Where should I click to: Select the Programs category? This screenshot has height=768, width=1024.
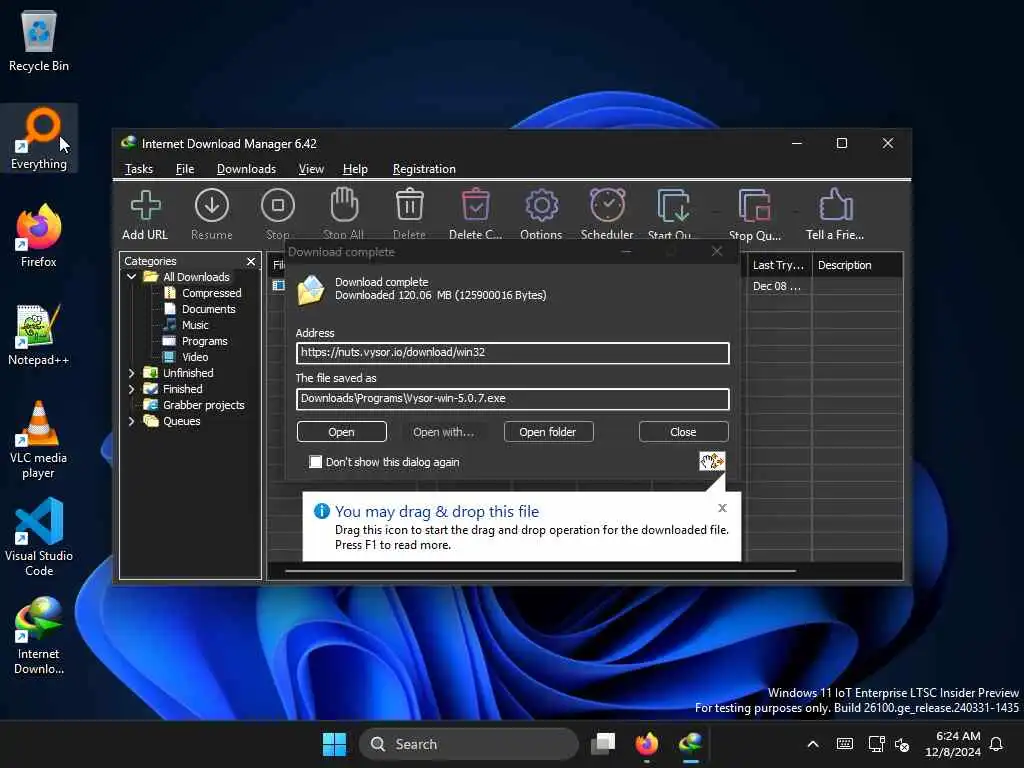204,341
